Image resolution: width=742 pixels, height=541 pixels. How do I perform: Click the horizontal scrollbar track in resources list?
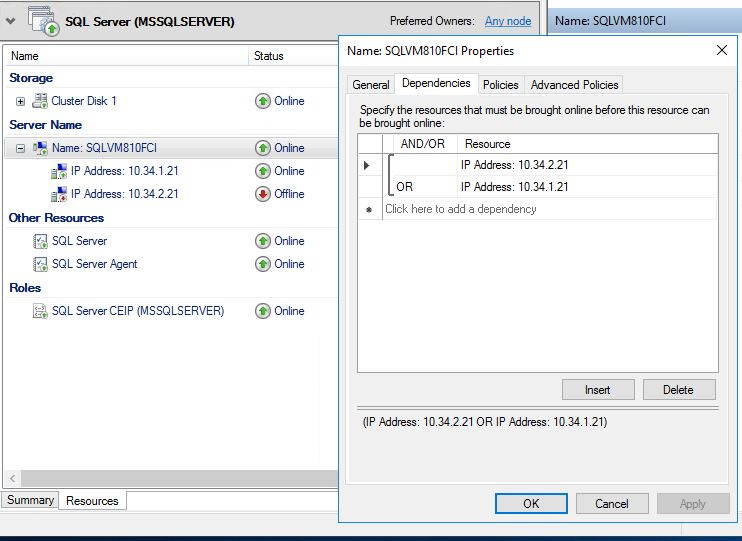point(180,479)
